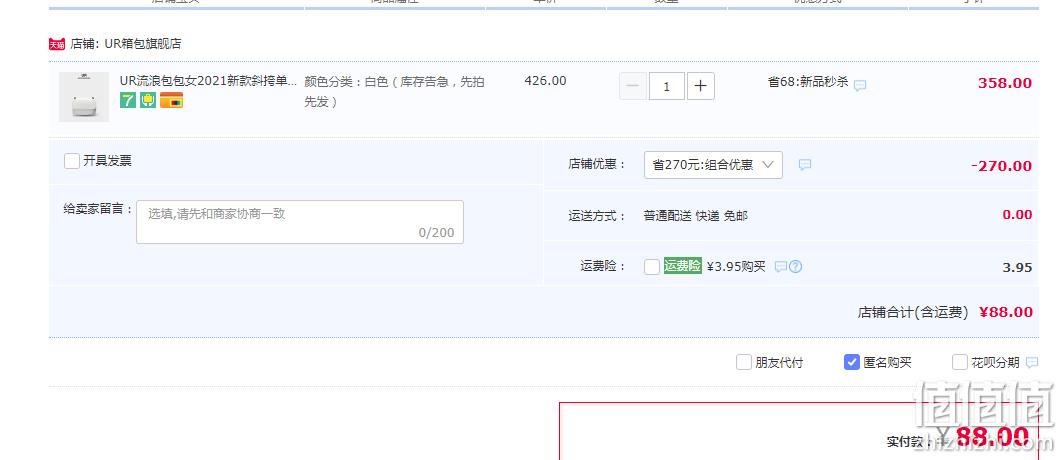The height and width of the screenshot is (460, 1063).
Task: Click the green 运费险 label
Action: 683,266
